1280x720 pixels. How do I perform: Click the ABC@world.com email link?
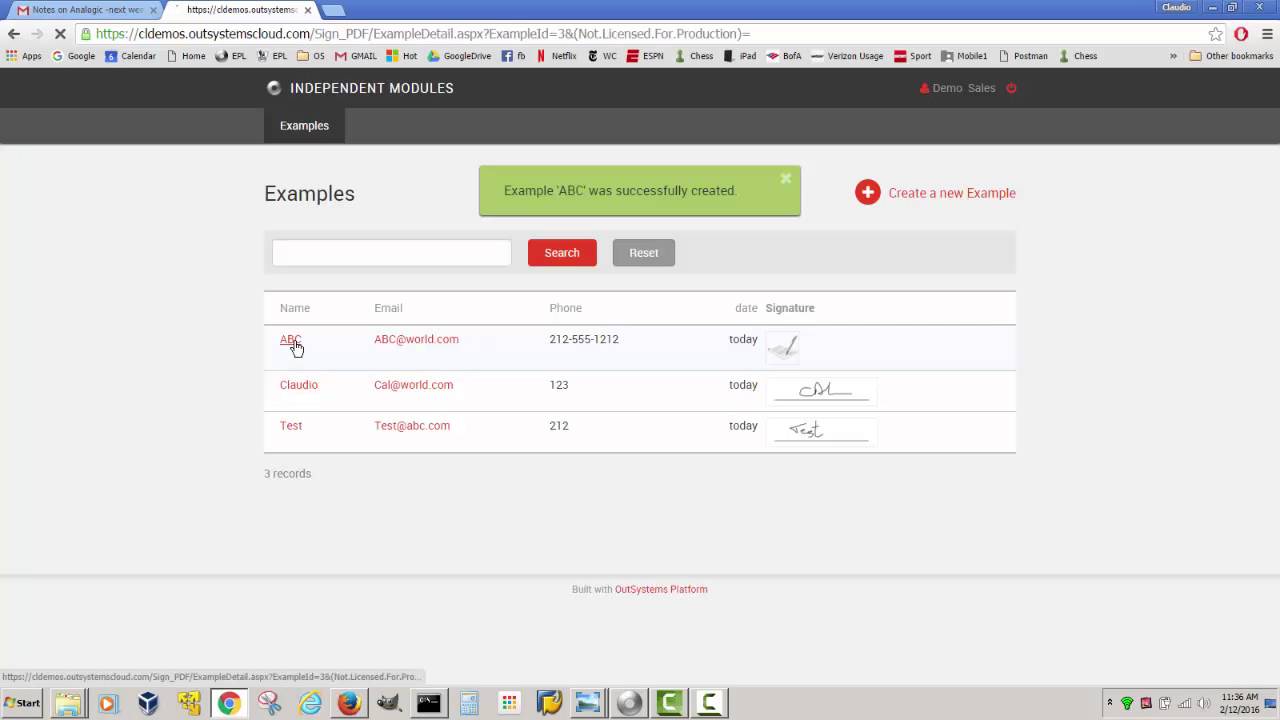click(416, 339)
